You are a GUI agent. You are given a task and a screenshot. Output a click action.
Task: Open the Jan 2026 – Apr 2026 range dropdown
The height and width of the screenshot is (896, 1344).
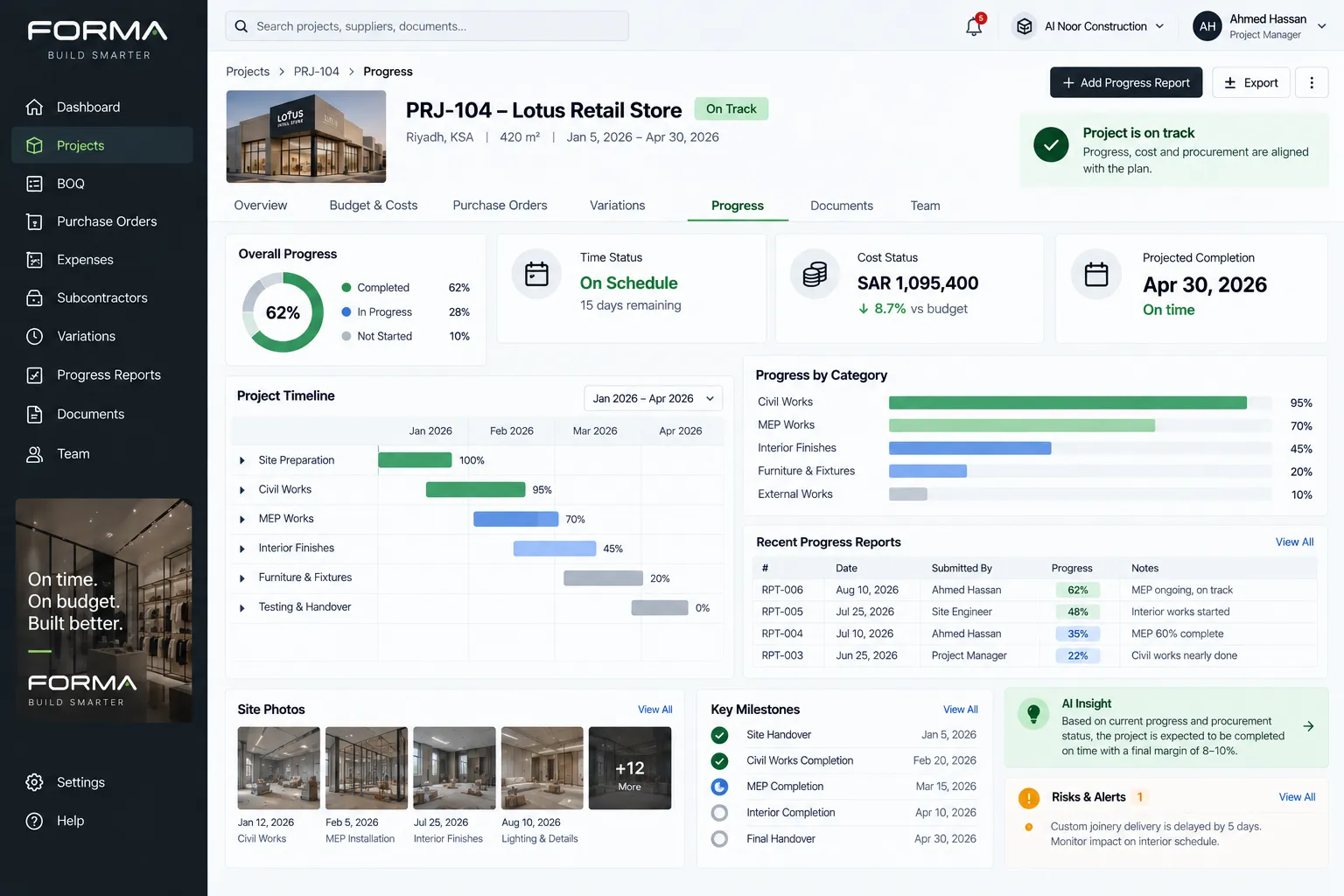(654, 398)
